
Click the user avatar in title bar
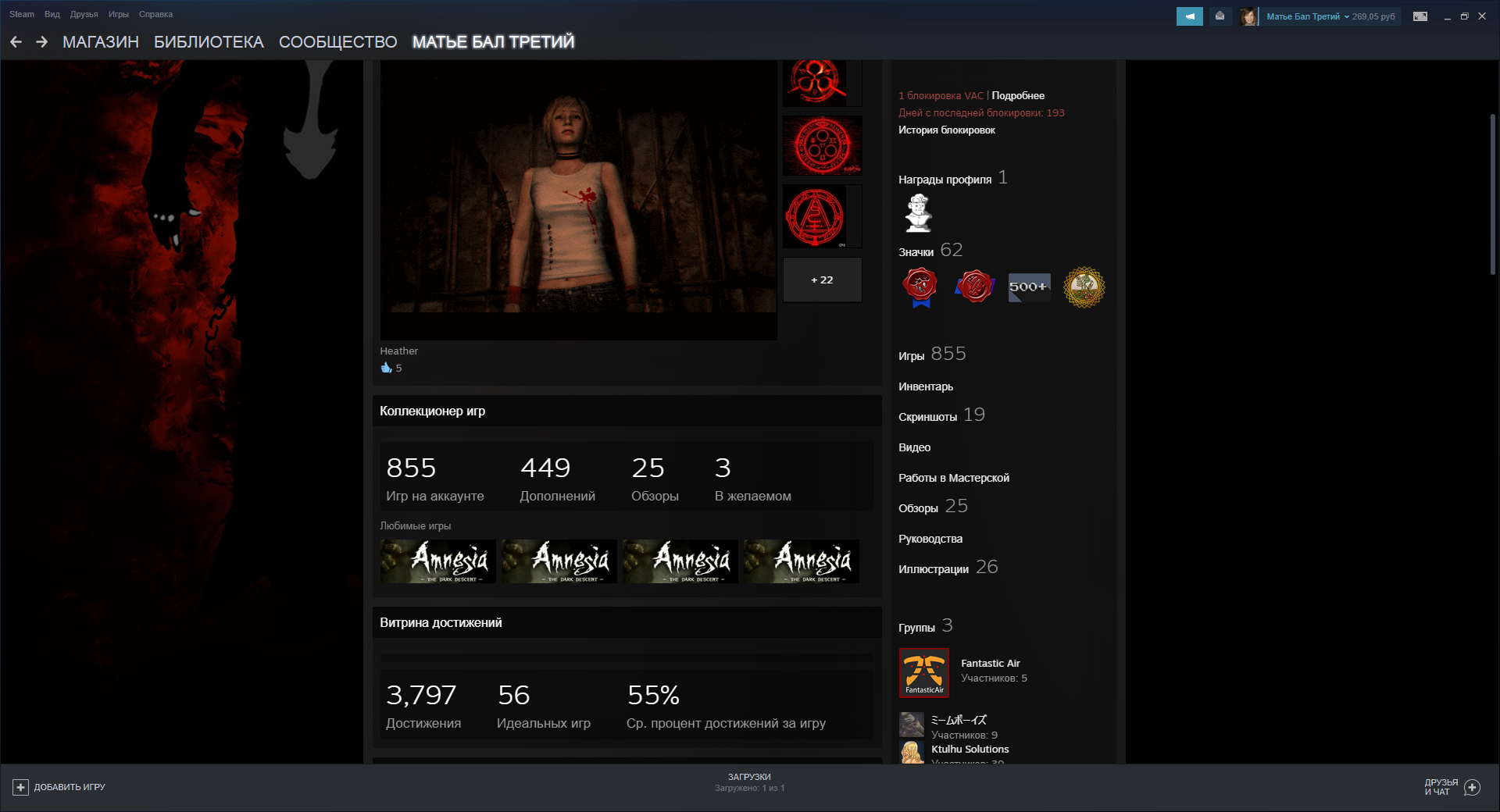tap(1248, 16)
